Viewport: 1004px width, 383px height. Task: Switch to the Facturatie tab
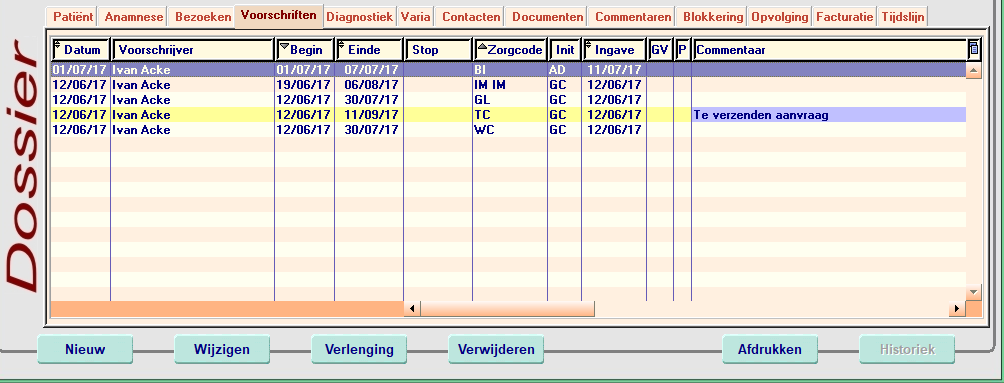pos(845,17)
